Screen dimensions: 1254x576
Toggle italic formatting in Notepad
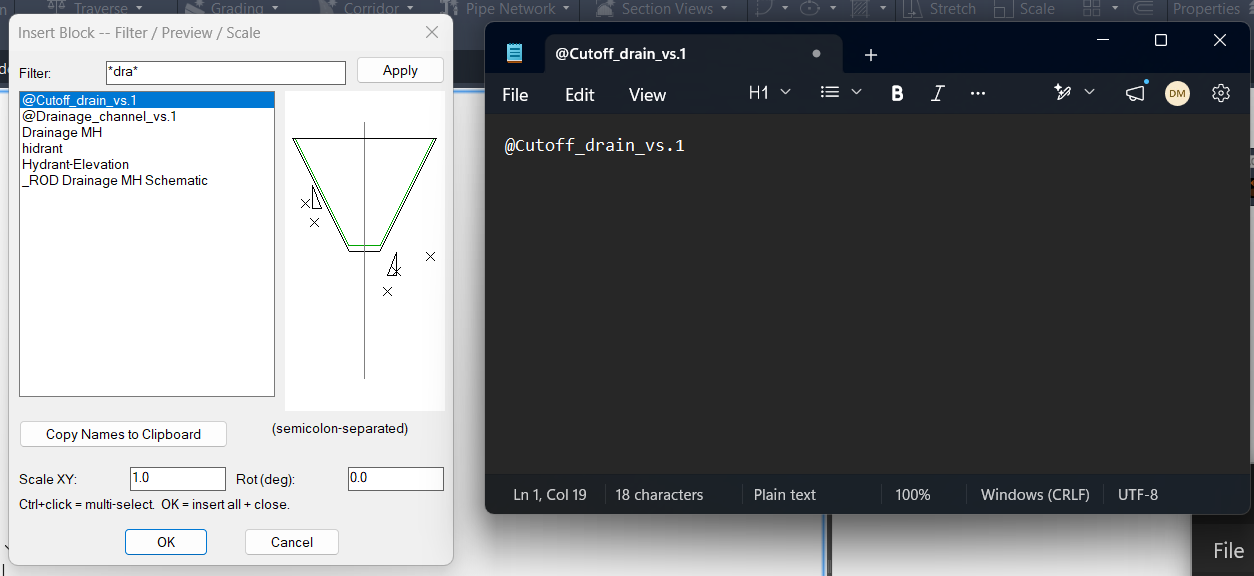pos(937,93)
